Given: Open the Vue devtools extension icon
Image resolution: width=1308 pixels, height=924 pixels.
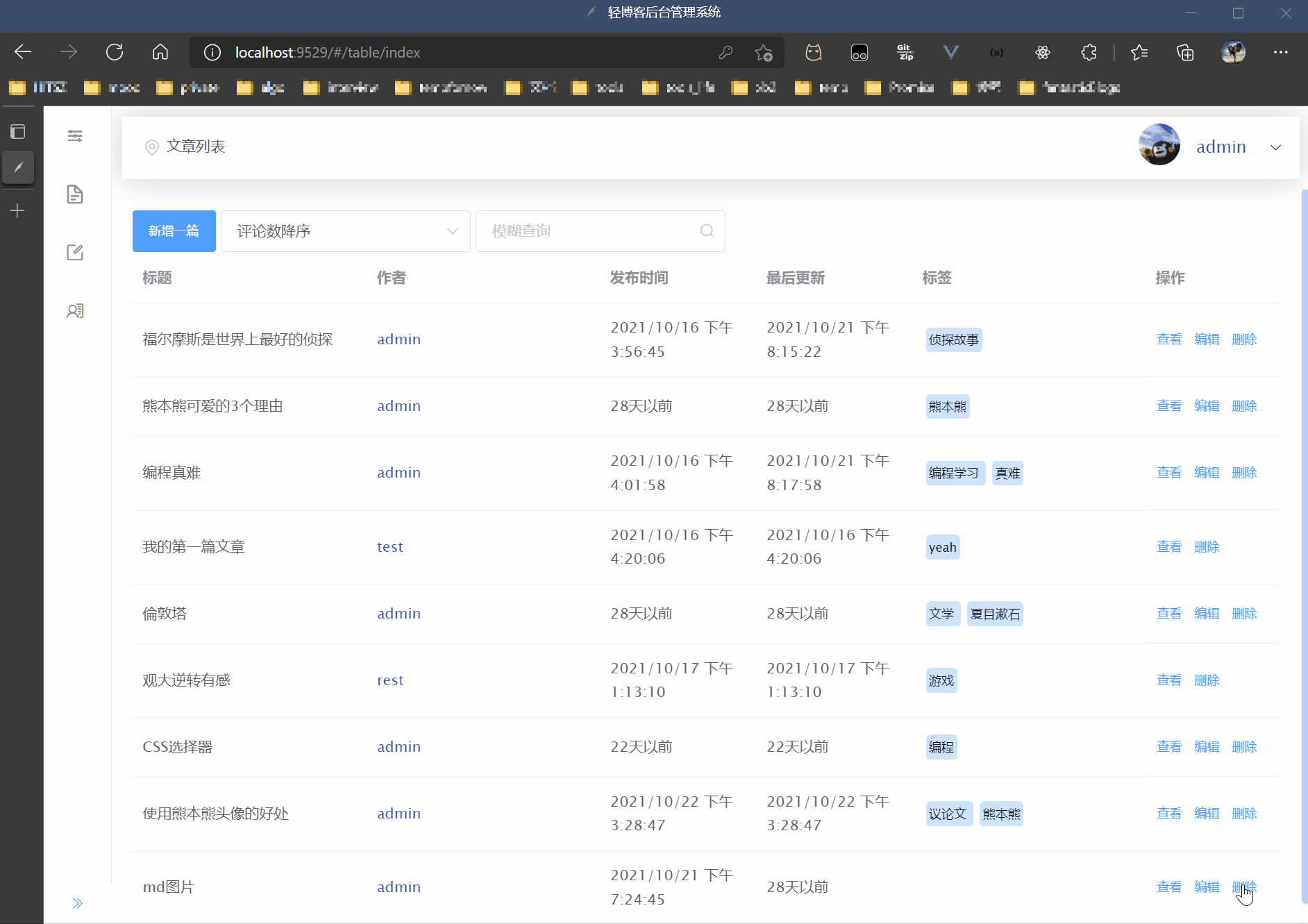Looking at the screenshot, I should tap(950, 52).
